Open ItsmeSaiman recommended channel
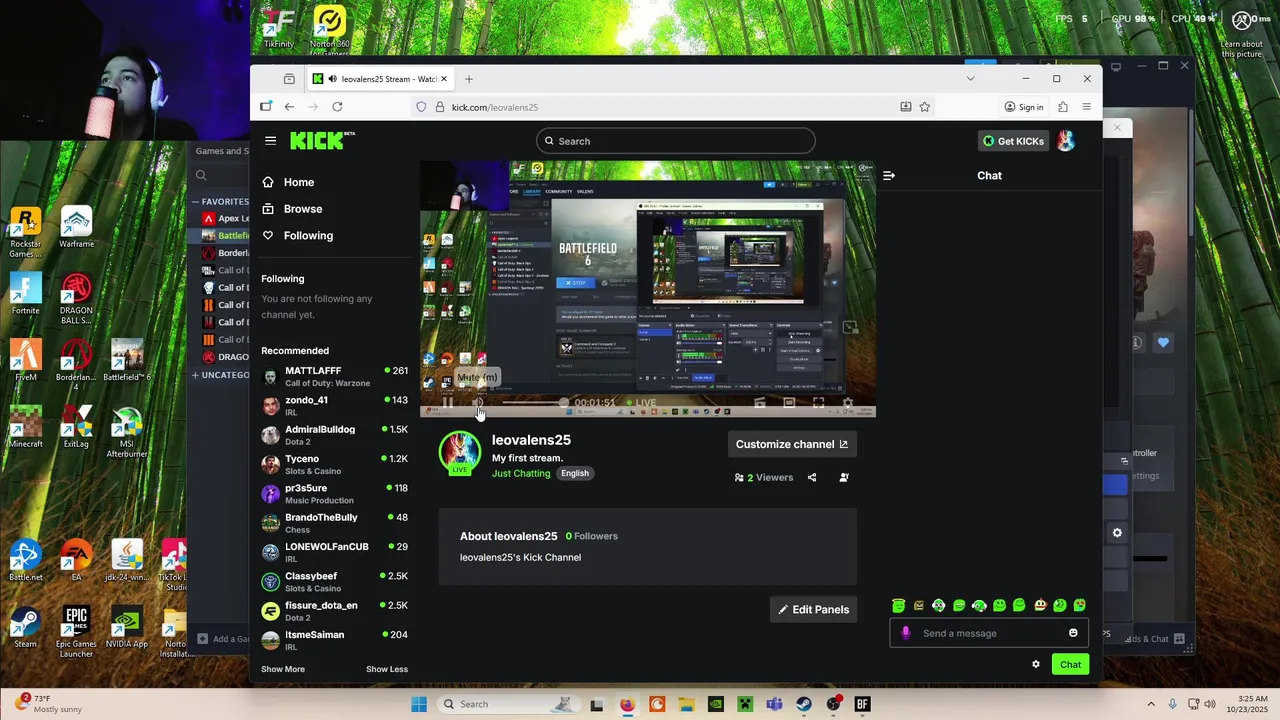The width and height of the screenshot is (1280, 720). pyautogui.click(x=334, y=640)
